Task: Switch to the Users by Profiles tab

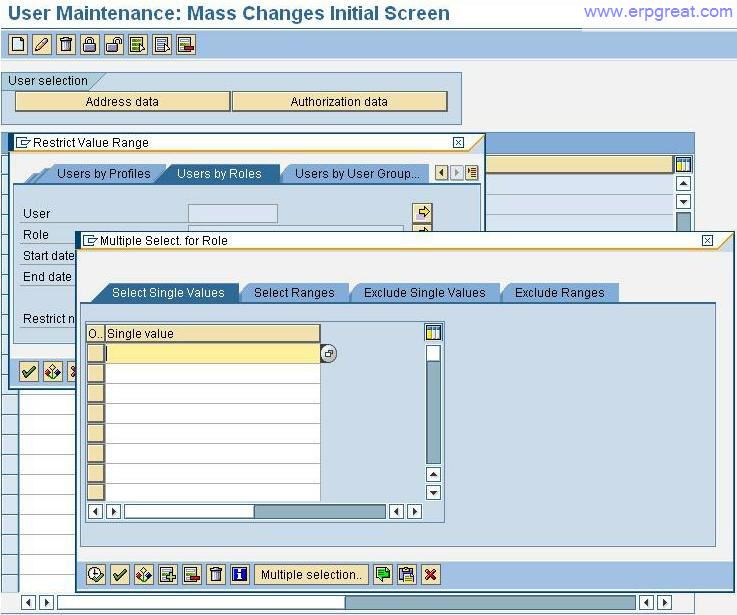Action: (103, 174)
